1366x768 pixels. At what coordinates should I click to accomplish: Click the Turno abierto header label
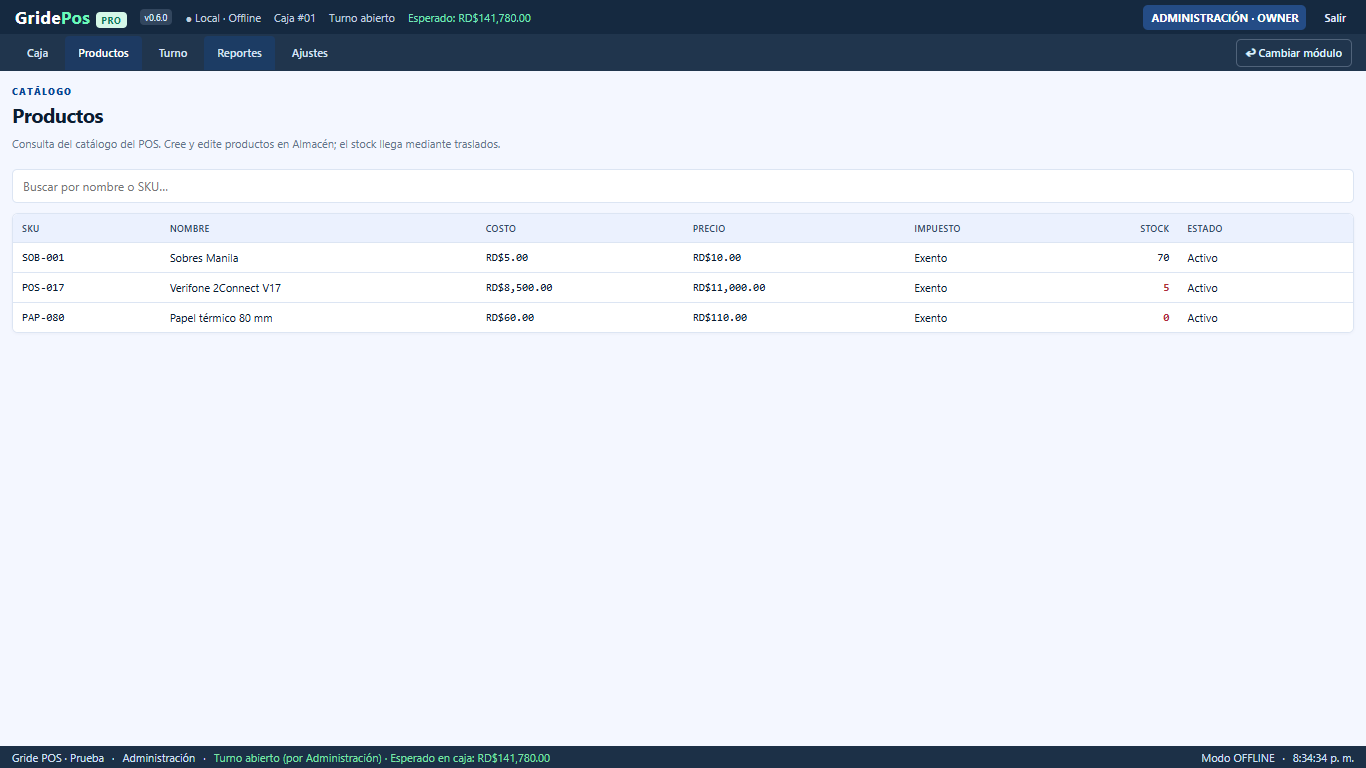pos(362,18)
